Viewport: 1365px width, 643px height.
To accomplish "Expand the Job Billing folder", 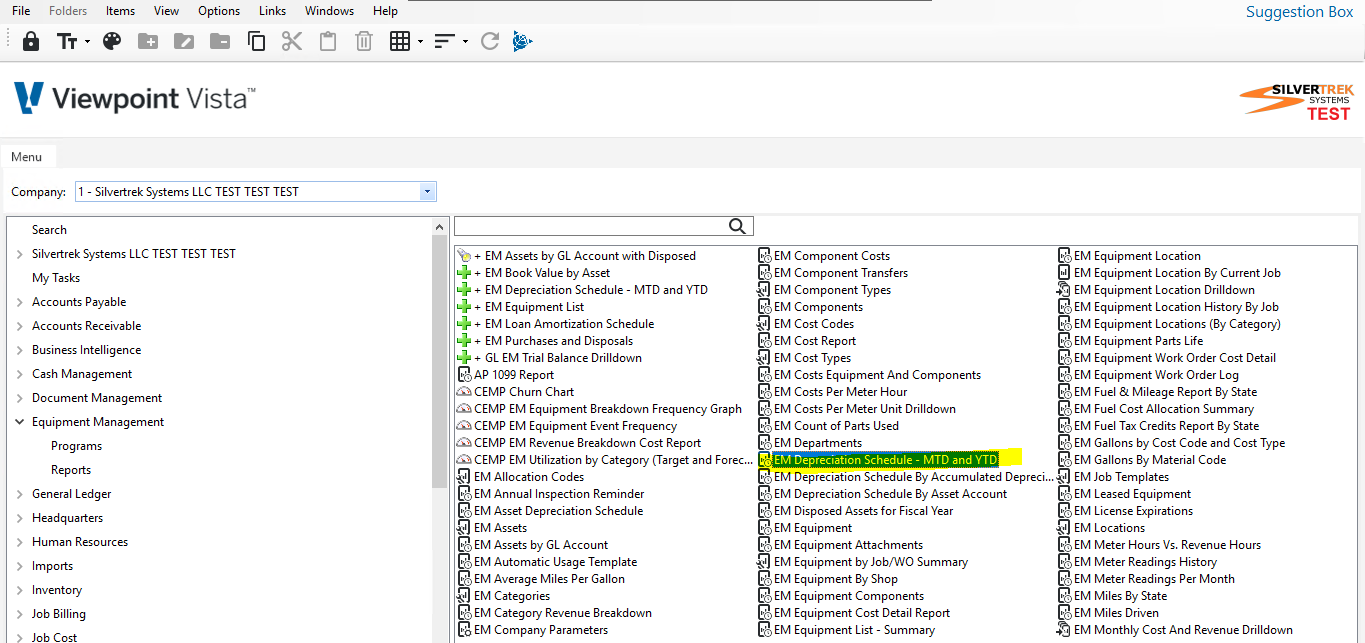I will pos(20,614).
